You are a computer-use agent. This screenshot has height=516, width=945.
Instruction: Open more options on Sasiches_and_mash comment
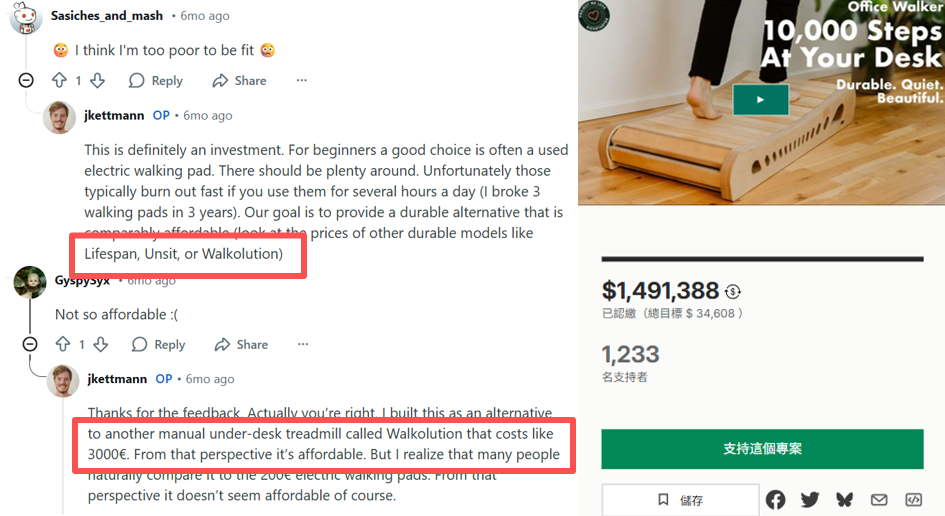pyautogui.click(x=301, y=81)
